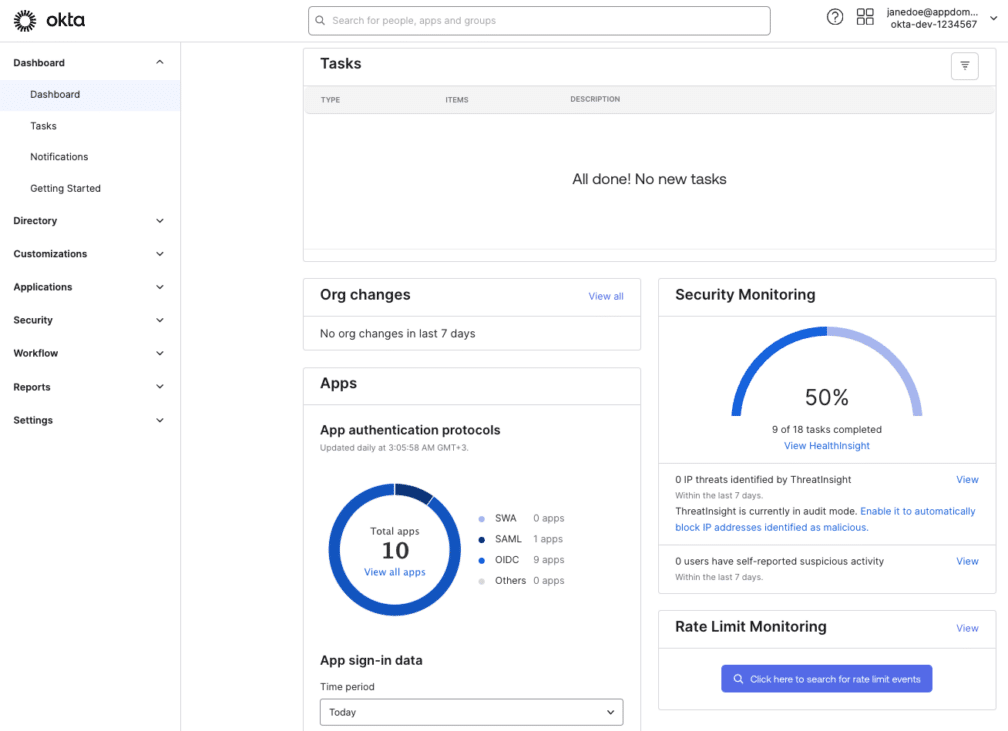Open the help question mark icon
1008x731 pixels.
click(835, 17)
